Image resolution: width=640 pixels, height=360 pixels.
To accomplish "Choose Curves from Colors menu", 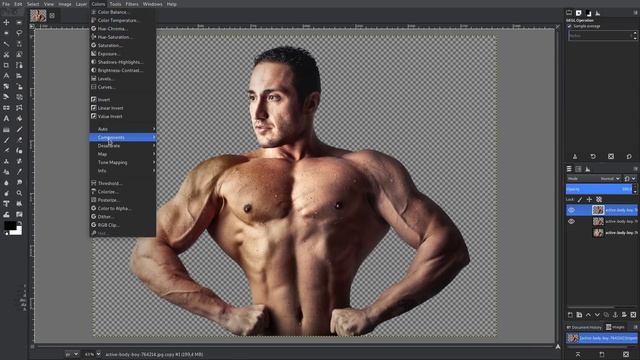I will click(122, 87).
